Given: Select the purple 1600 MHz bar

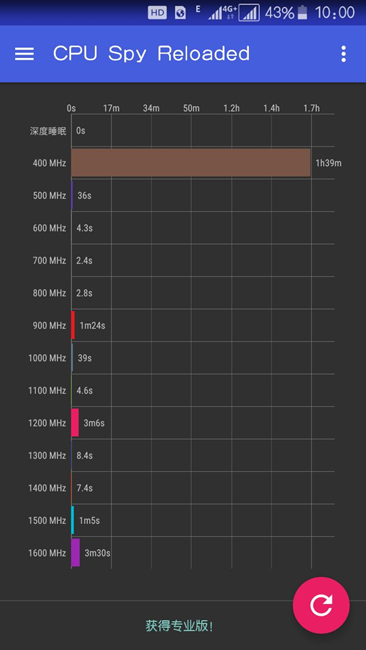Looking at the screenshot, I should tap(75, 553).
